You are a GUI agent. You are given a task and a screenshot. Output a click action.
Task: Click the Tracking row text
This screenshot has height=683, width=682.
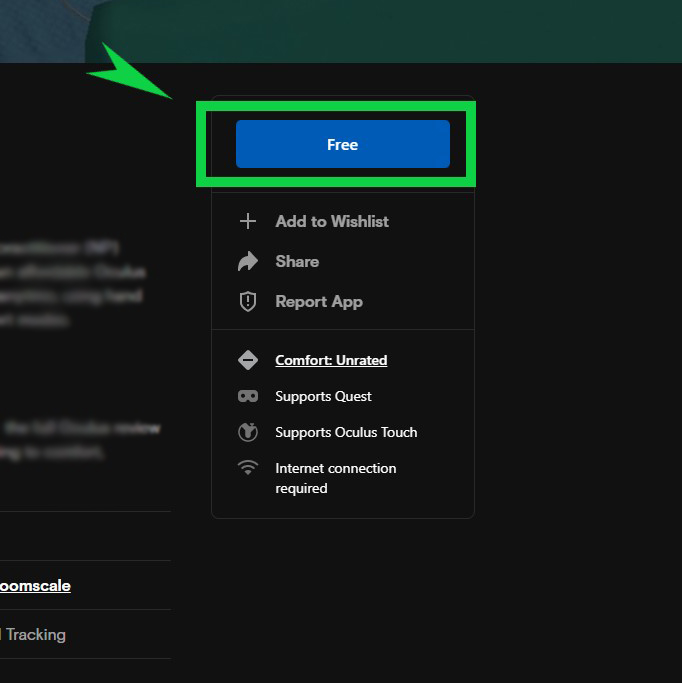click(35, 634)
